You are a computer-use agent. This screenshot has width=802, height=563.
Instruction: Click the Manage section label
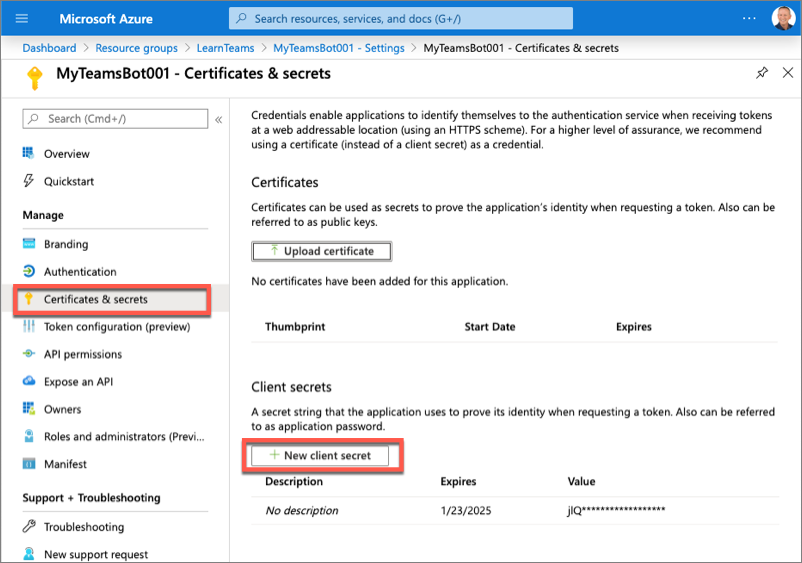click(43, 215)
